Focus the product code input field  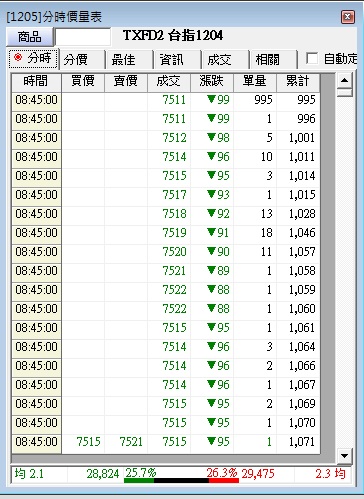83,37
